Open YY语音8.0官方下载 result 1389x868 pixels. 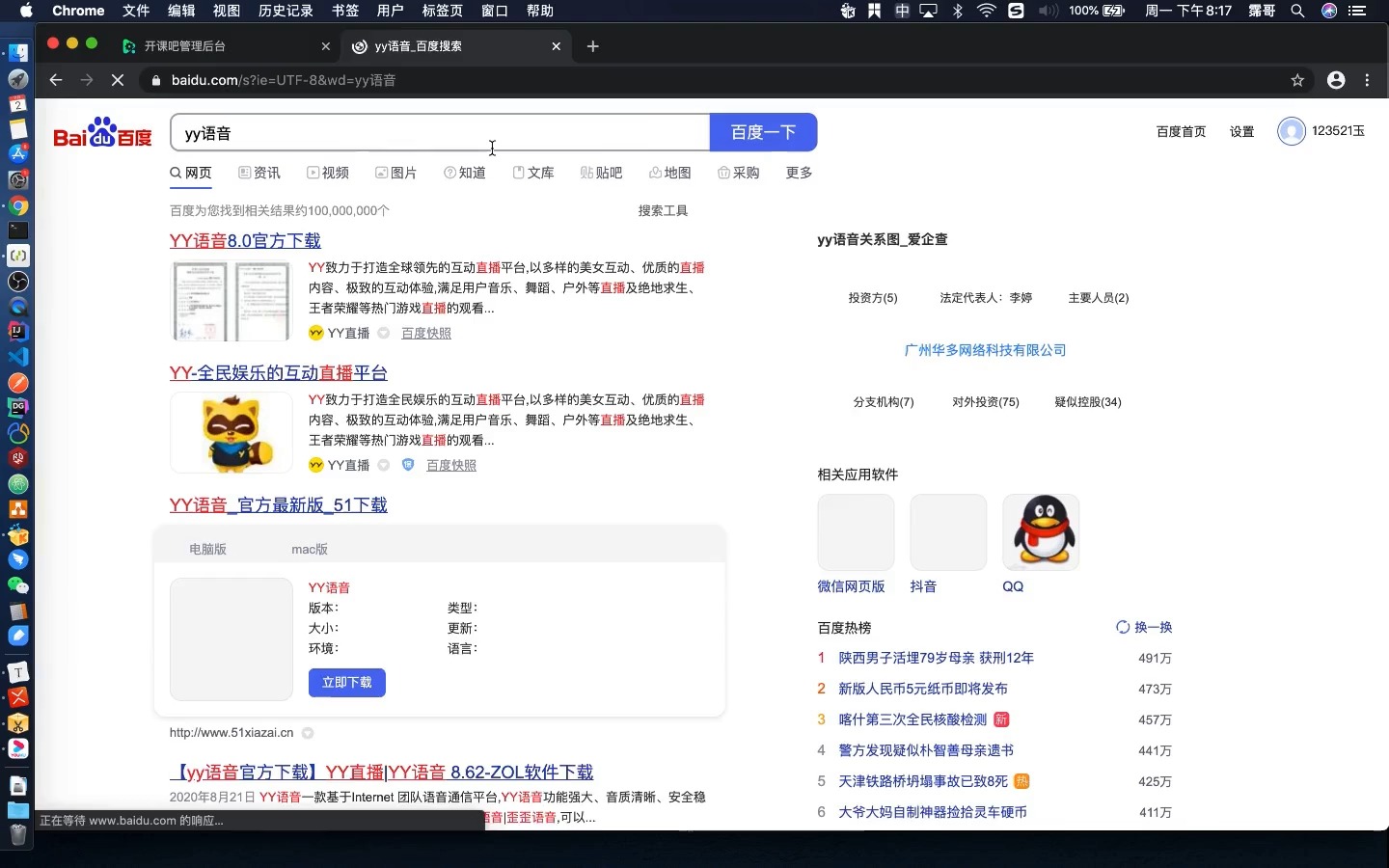pos(245,240)
